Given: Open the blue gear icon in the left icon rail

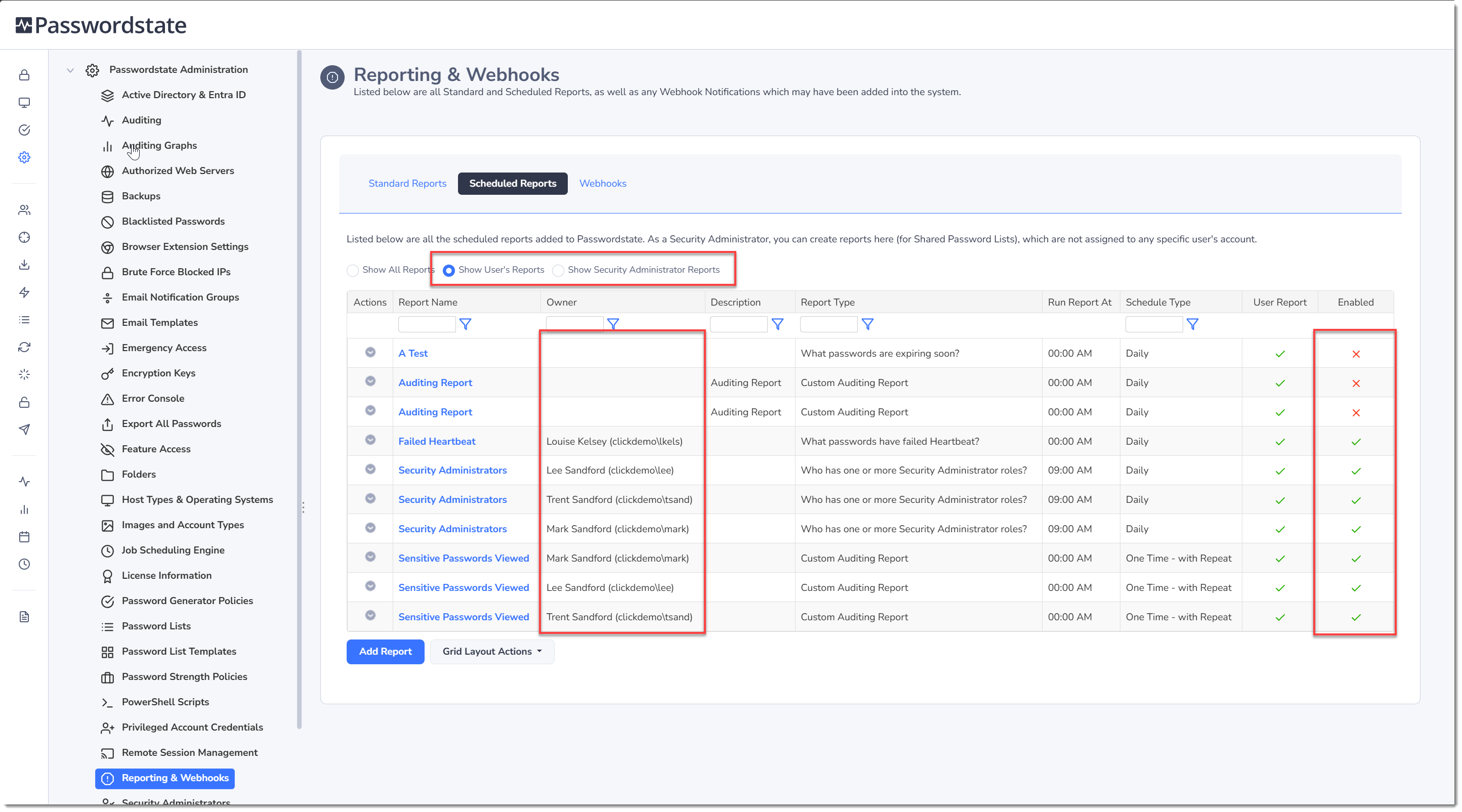Looking at the screenshot, I should click(24, 157).
